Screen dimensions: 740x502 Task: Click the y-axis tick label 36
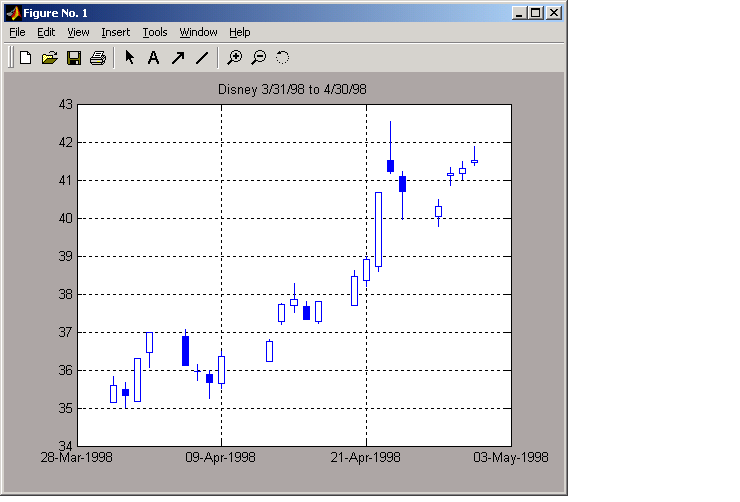pos(66,370)
